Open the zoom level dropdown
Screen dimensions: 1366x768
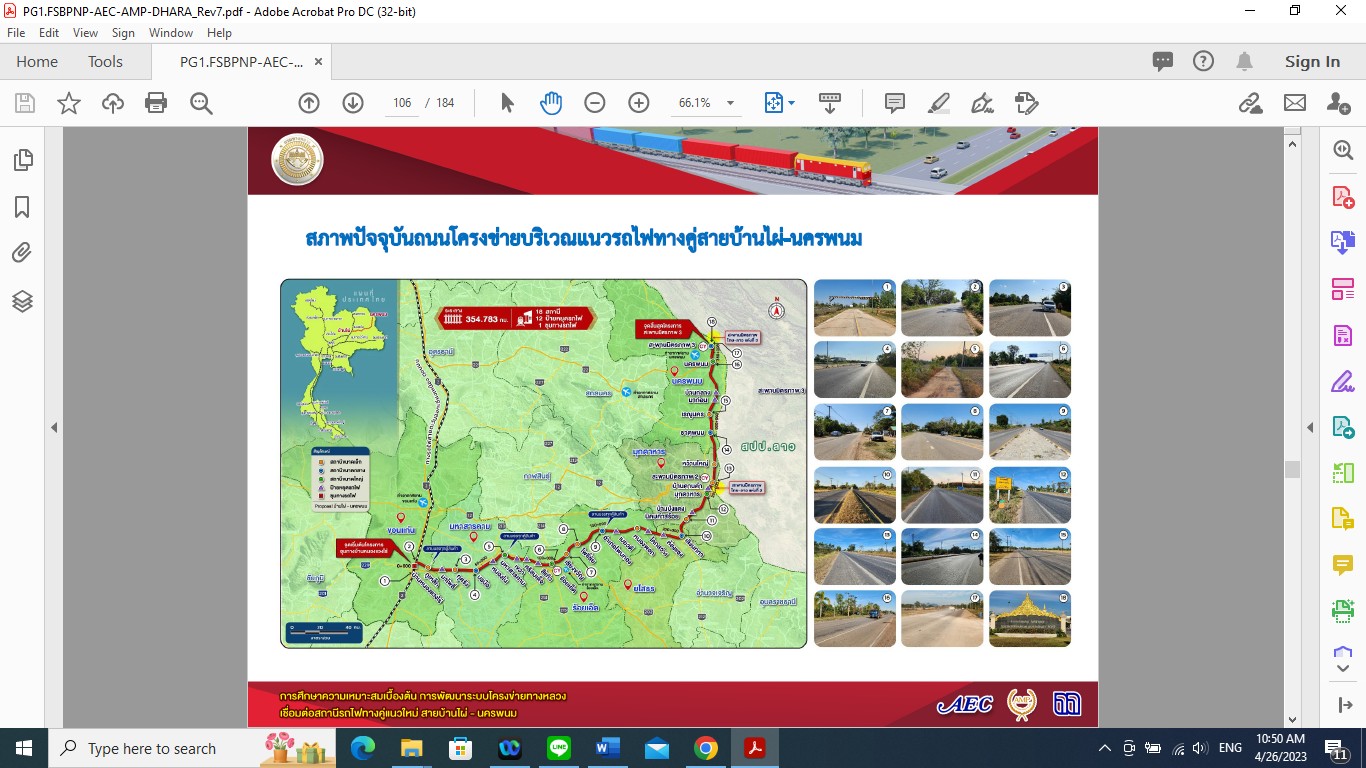(730, 103)
